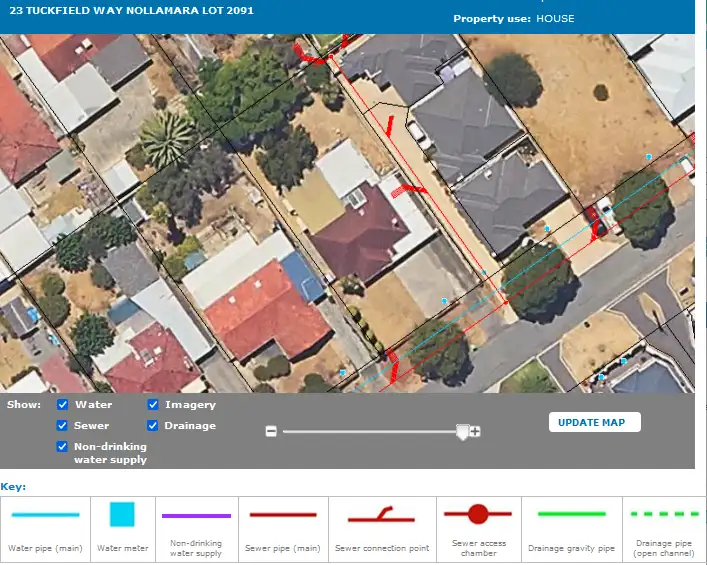Uncheck the Sewer layer checkbox
The image size is (707, 565).
[x=62, y=425]
